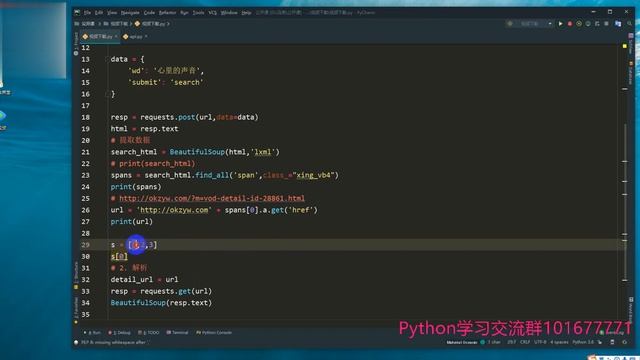Click the CRLF line separator in status bar

524,342
